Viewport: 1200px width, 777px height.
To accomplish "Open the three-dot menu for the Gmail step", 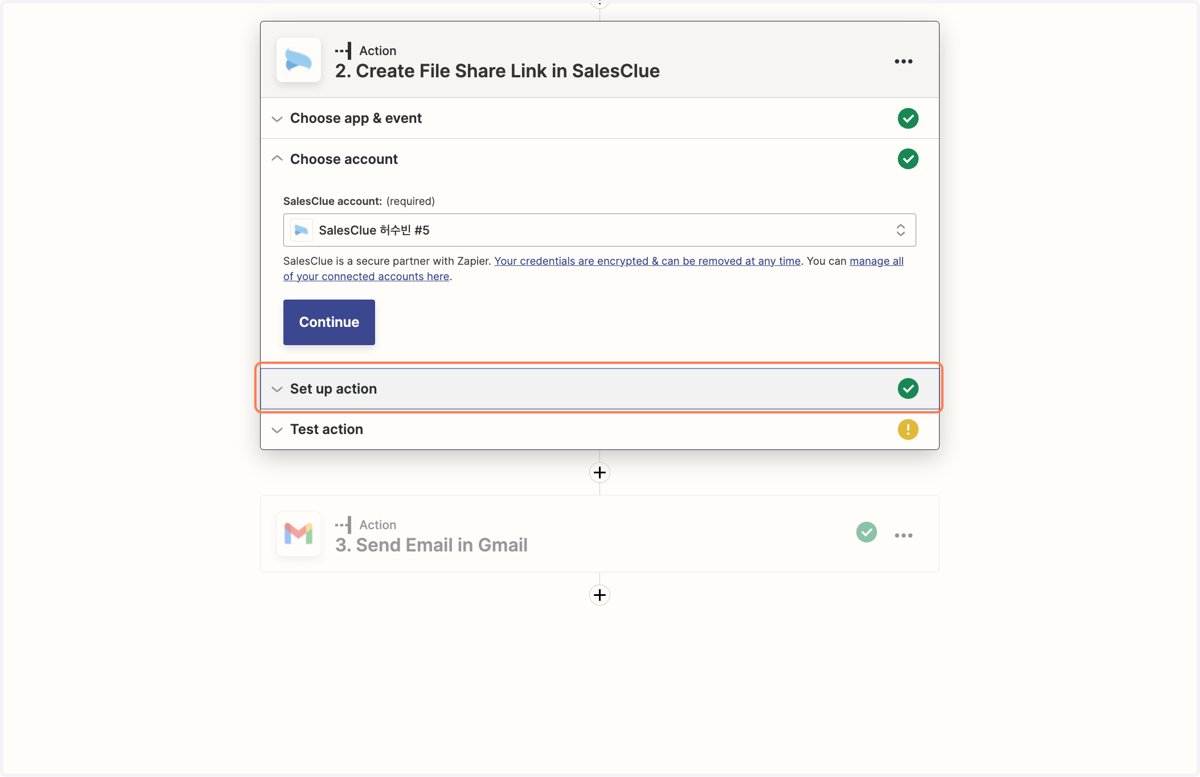I will (904, 535).
